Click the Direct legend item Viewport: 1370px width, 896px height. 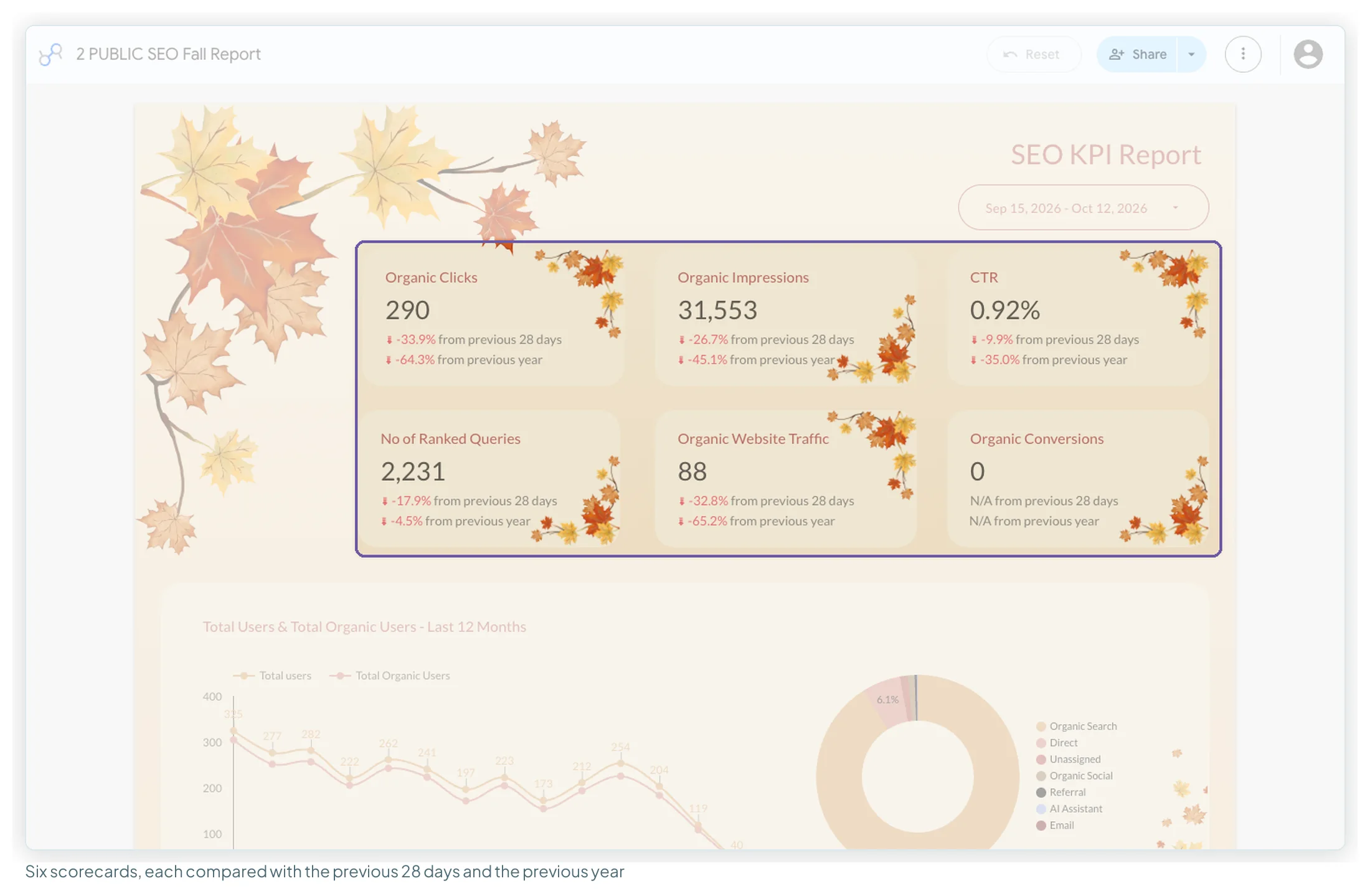coord(1057,743)
